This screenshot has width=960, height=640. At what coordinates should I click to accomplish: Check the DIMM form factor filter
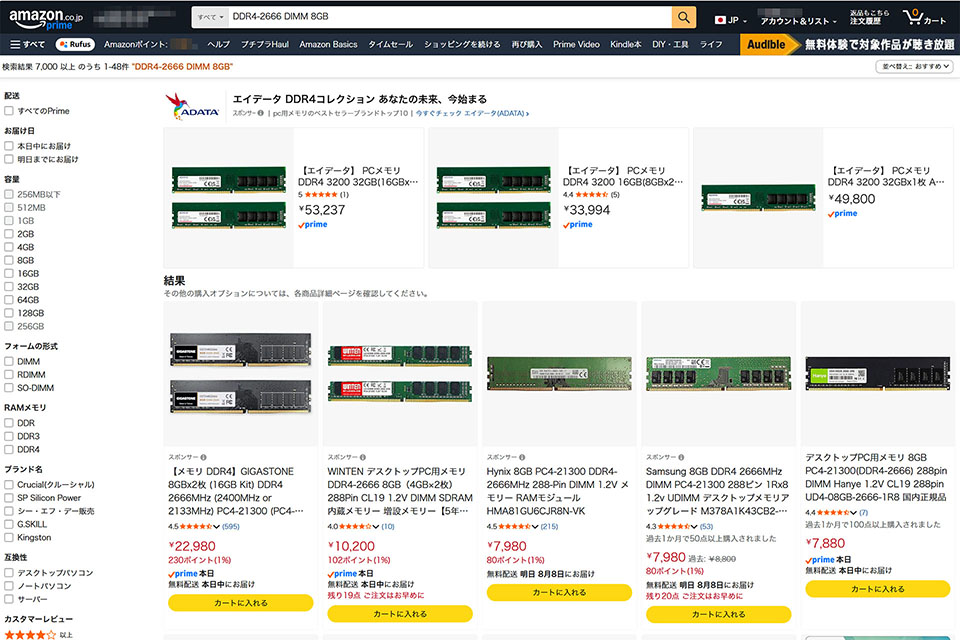tap(9, 361)
